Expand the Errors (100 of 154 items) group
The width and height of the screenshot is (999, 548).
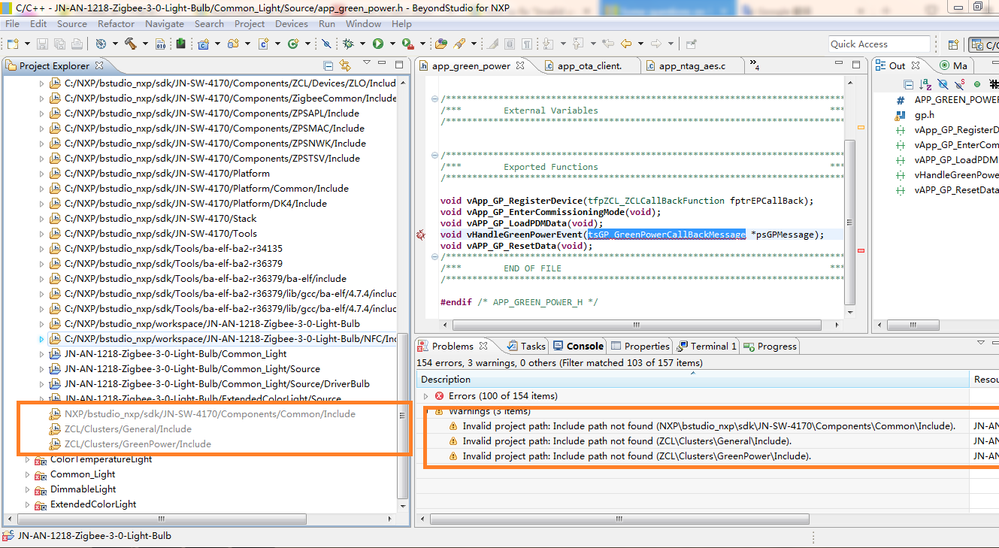(x=426, y=396)
